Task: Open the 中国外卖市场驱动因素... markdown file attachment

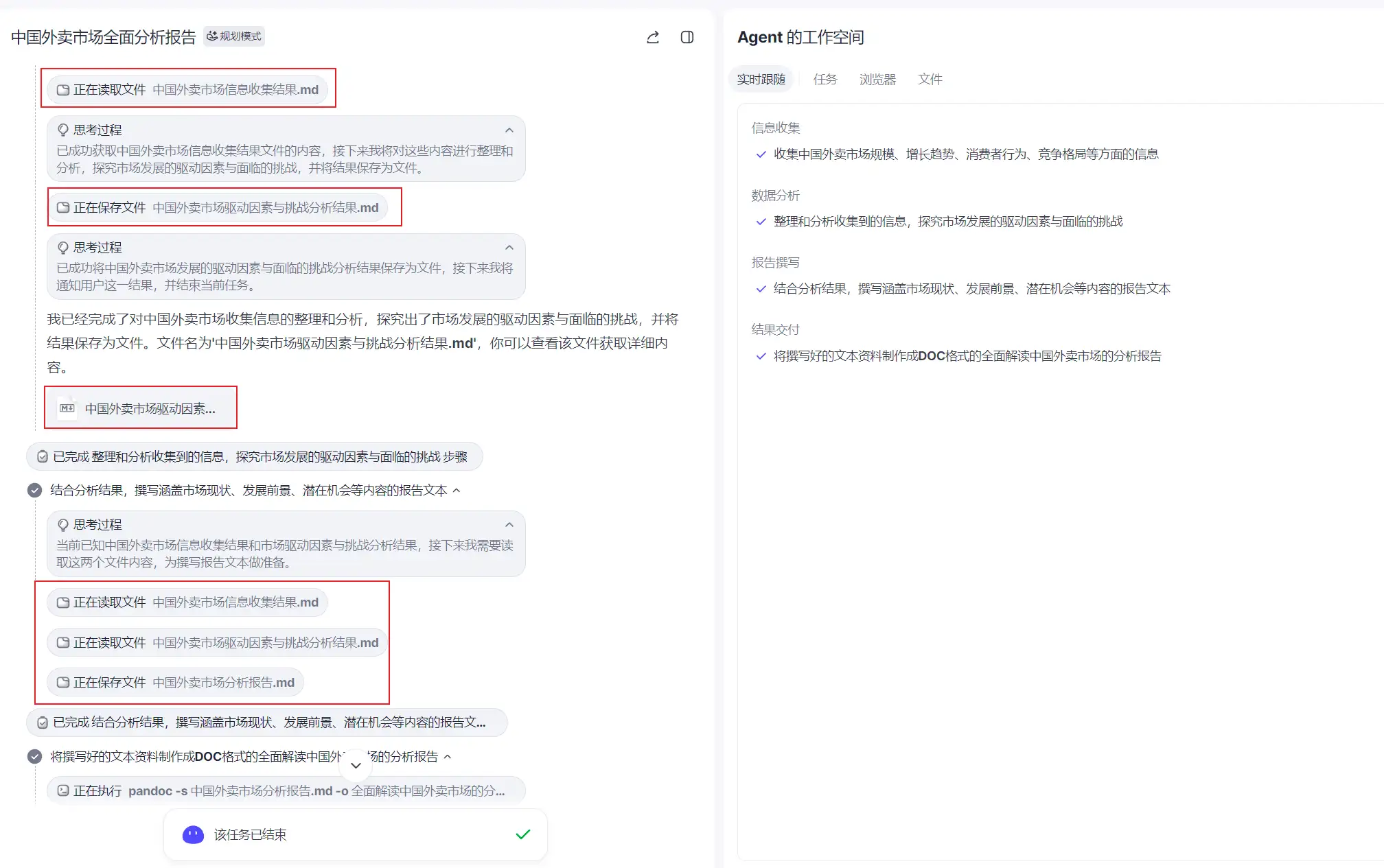Action: [x=141, y=408]
